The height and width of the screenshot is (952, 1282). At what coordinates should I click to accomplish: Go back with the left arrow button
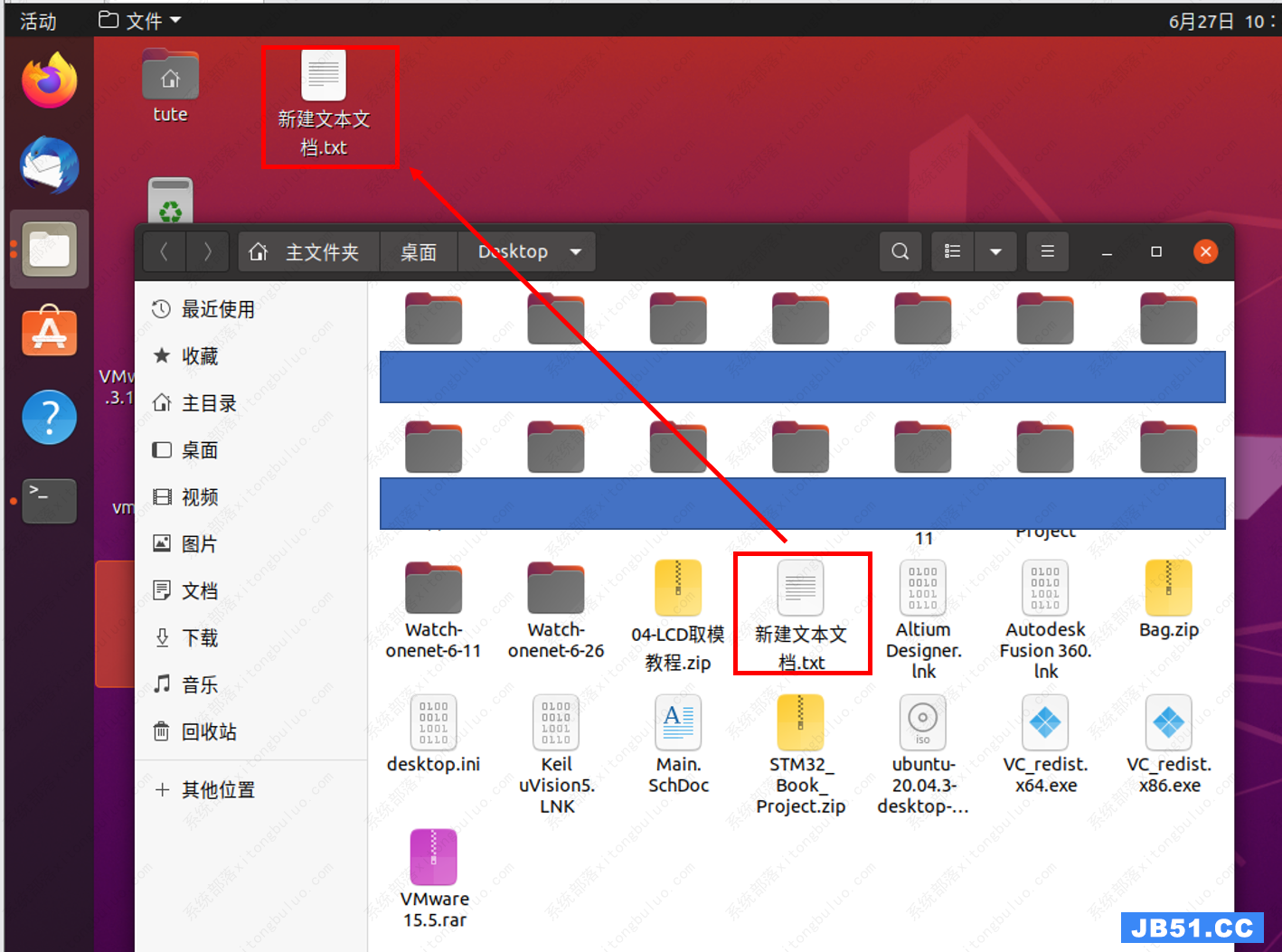165,251
